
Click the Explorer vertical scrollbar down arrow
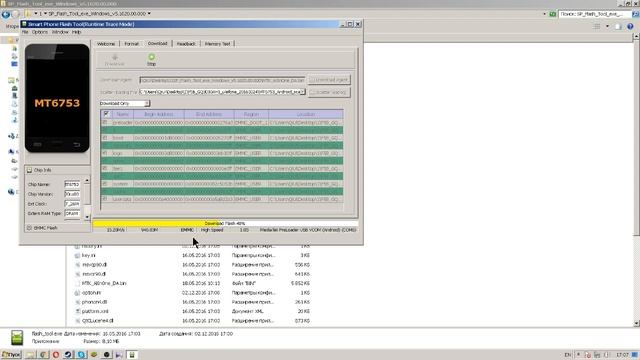[636, 323]
